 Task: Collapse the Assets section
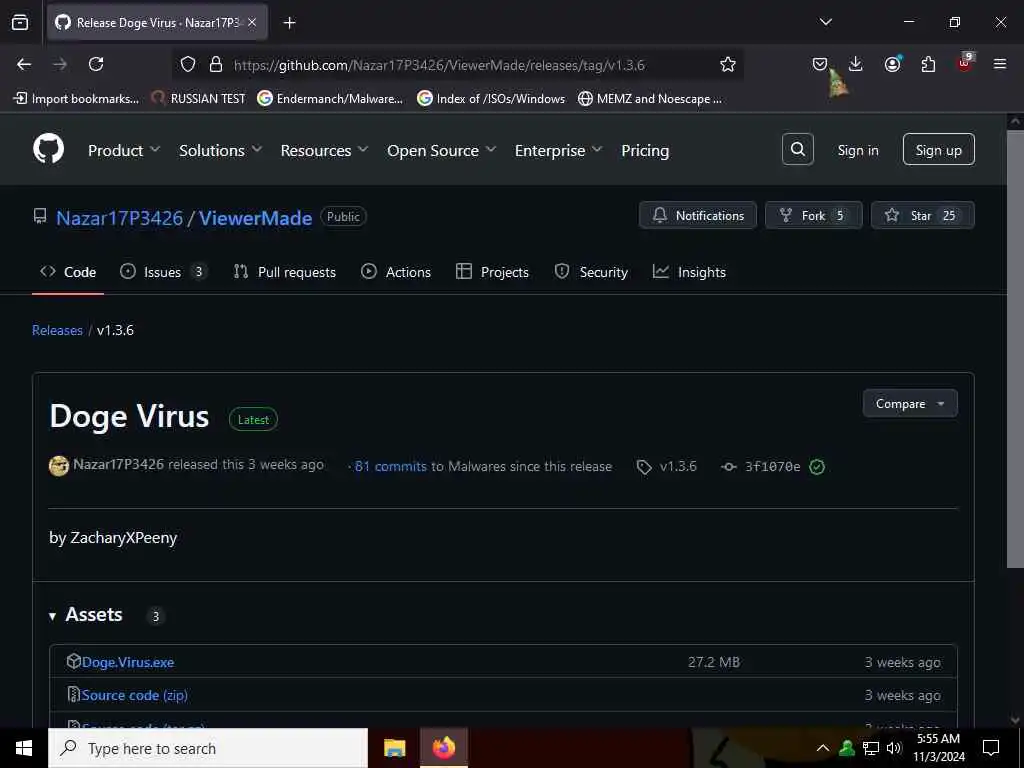click(x=86, y=615)
